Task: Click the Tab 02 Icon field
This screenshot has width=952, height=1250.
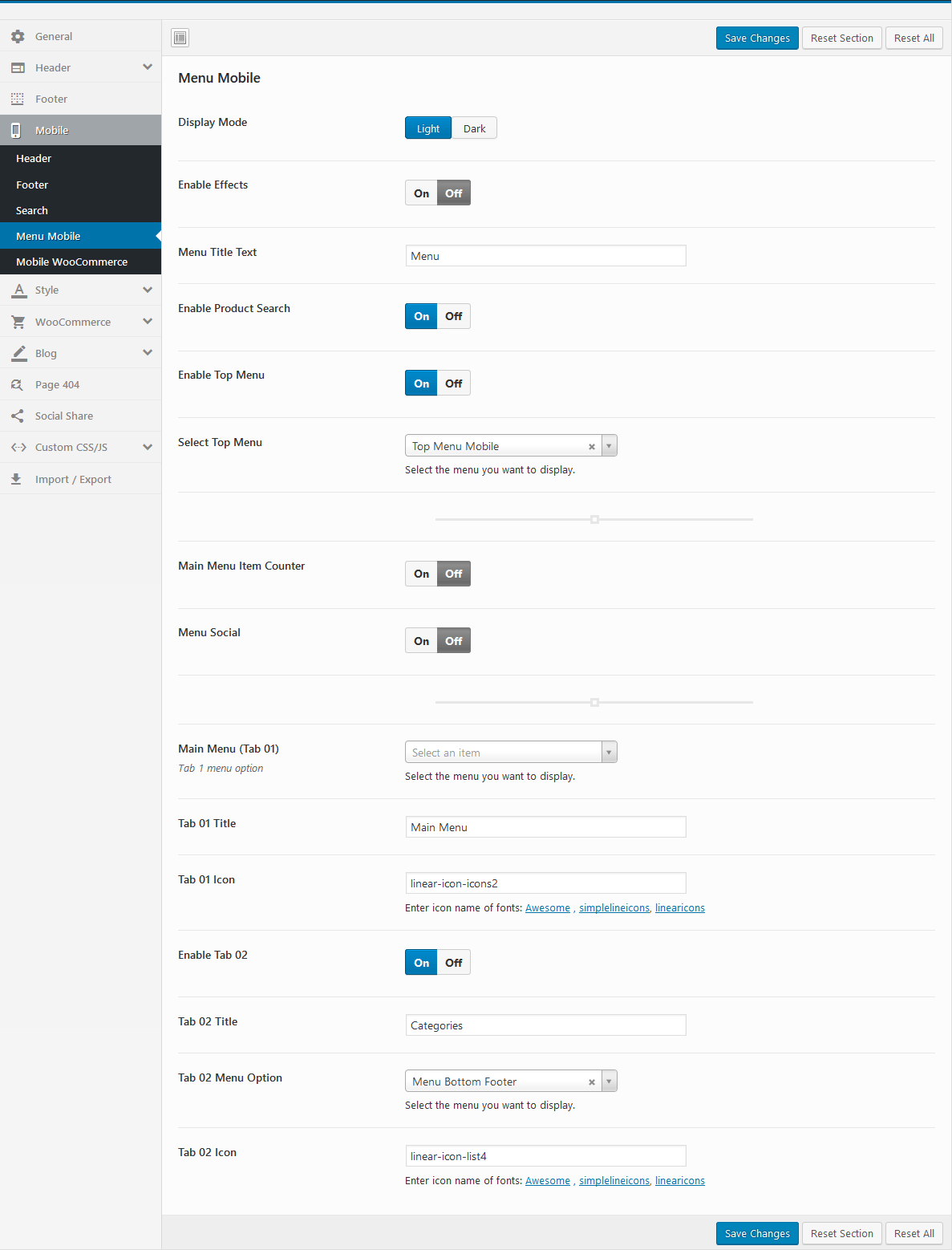Action: click(x=546, y=1156)
